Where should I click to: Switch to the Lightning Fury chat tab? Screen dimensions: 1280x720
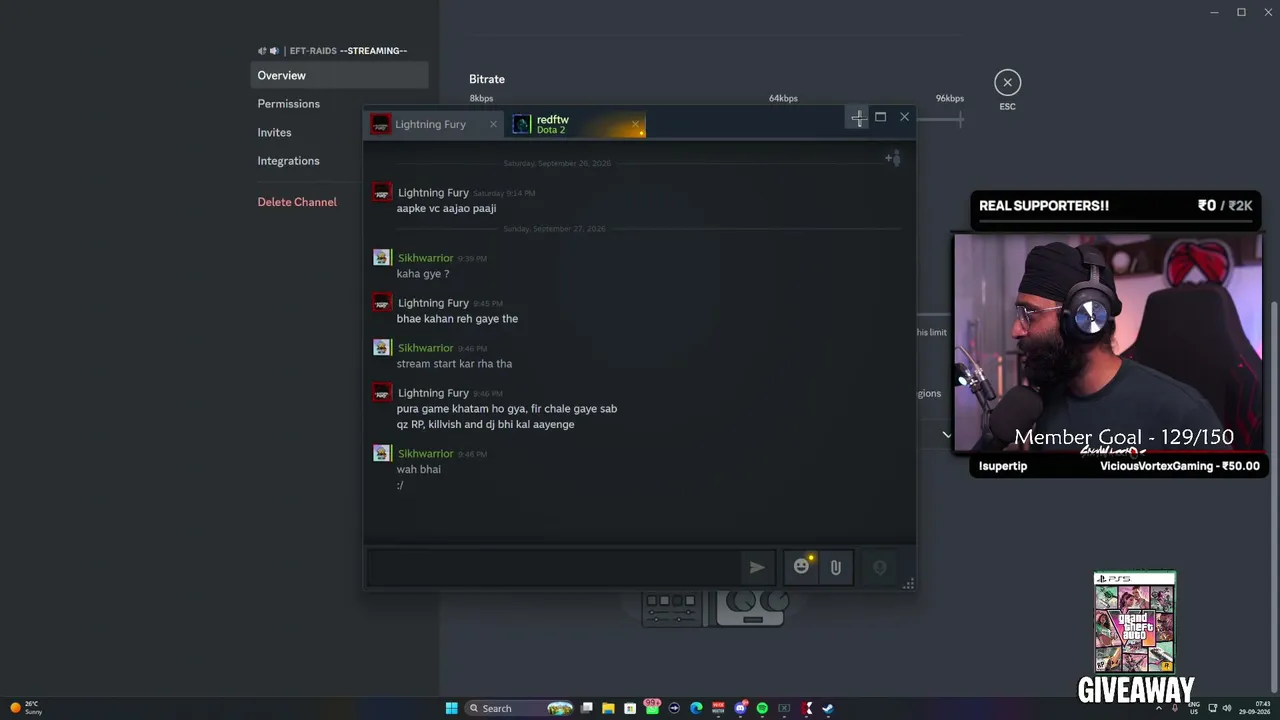(x=435, y=124)
